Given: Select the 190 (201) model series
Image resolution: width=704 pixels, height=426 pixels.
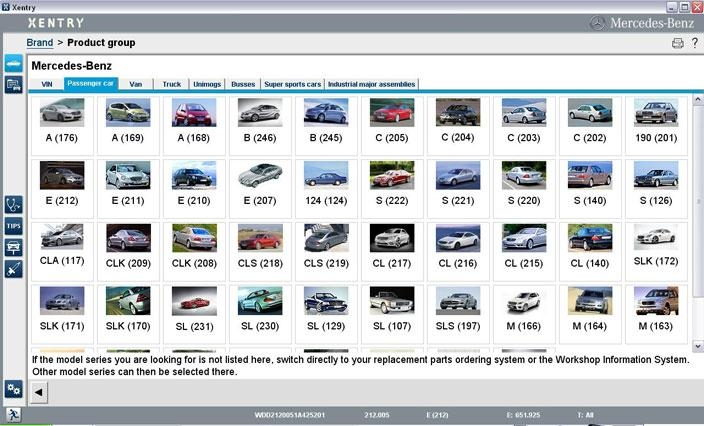Looking at the screenshot, I should tap(656, 126).
